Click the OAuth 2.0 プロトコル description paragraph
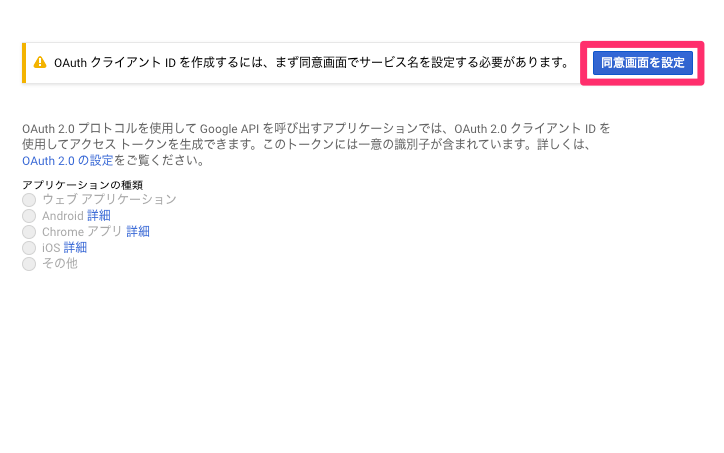The image size is (724, 453). pyautogui.click(x=316, y=144)
